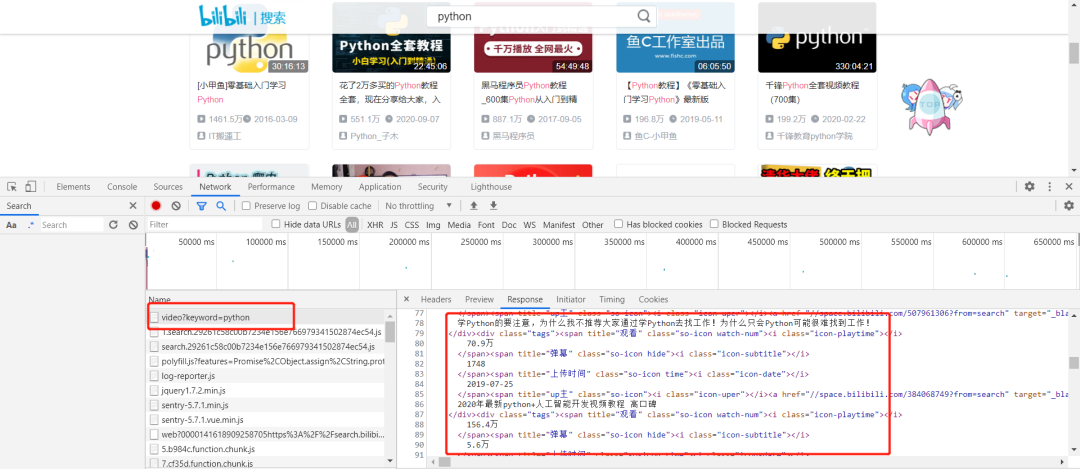Toggle the device toolbar icon
1080x469 pixels.
[x=30, y=187]
